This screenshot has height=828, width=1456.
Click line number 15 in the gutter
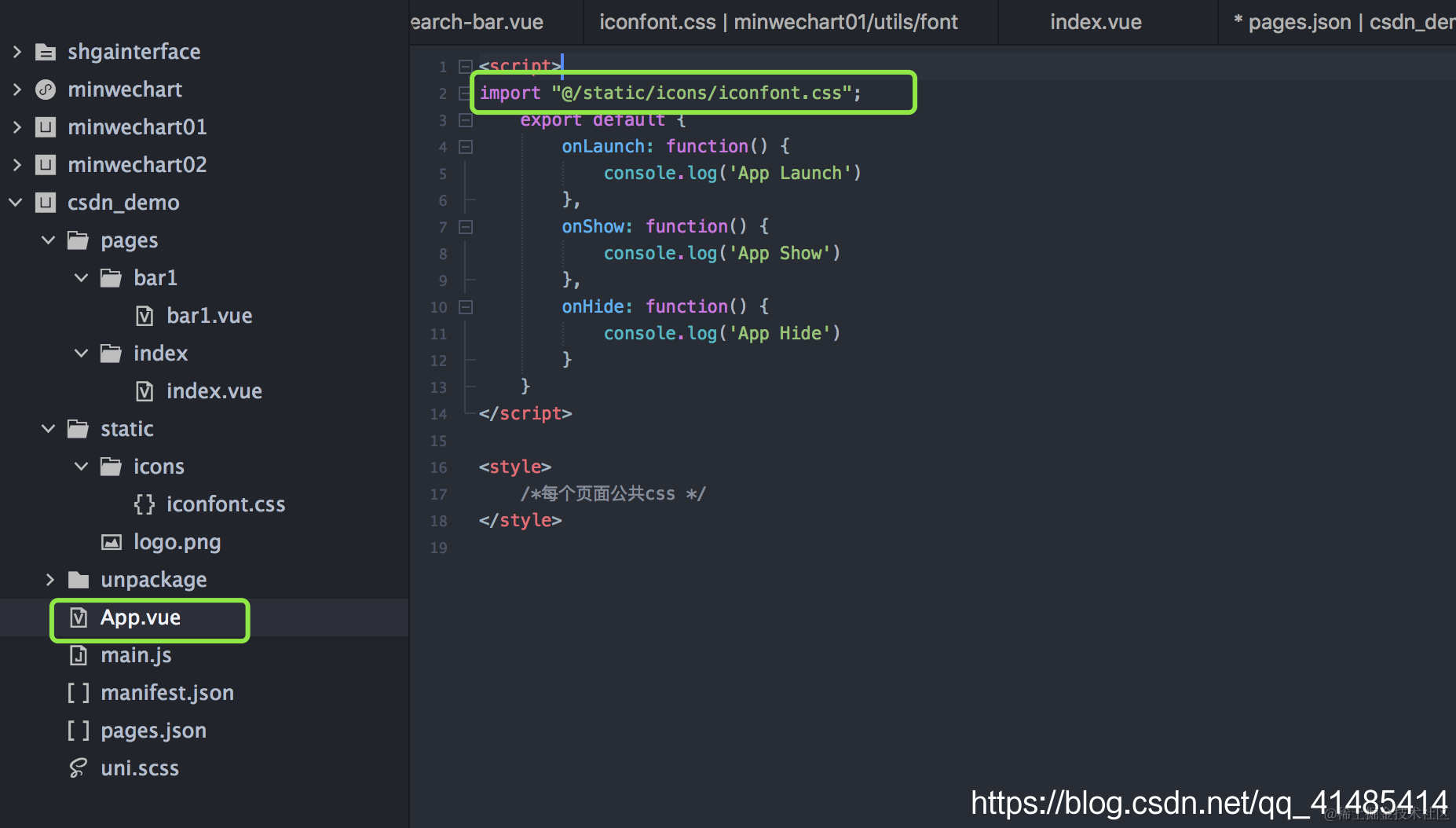pos(438,441)
